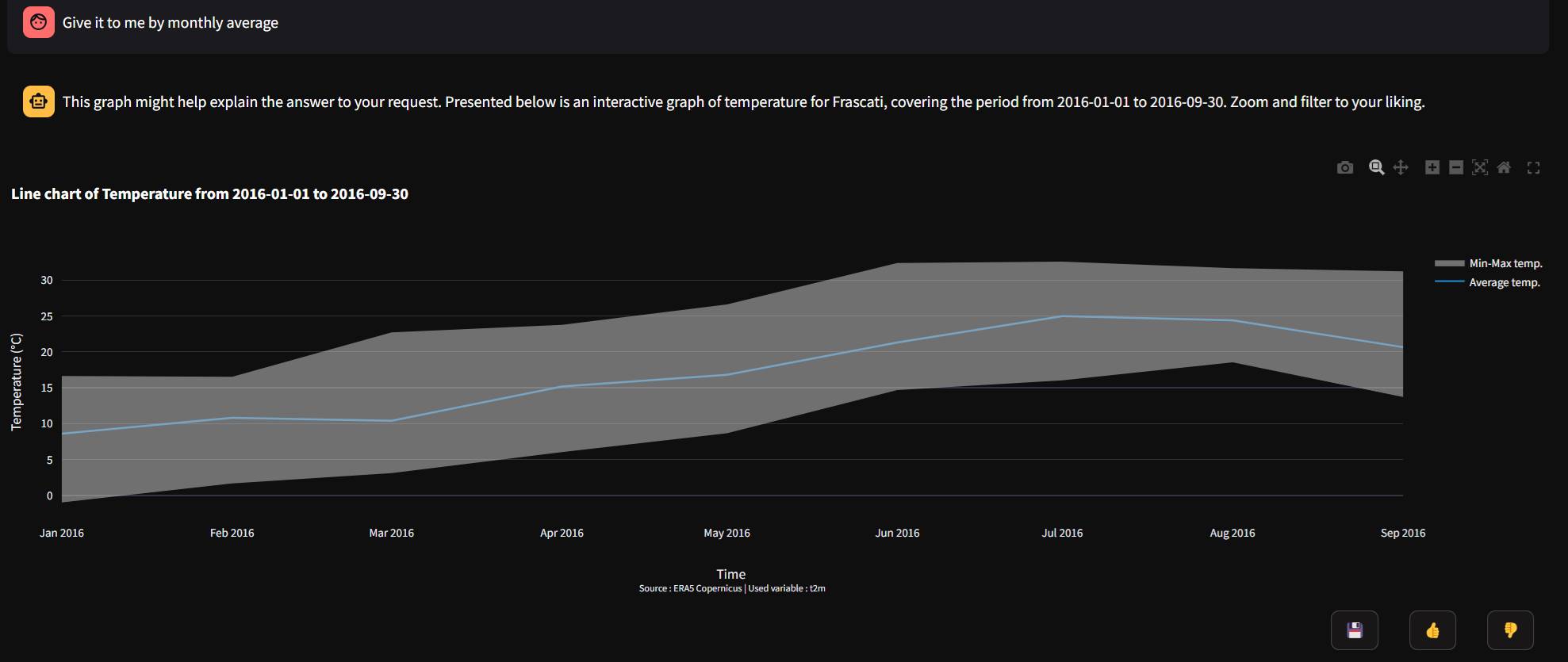Toggle Average temp. trace in legend
Screen dimensions: 1568x662
(x=1504, y=282)
